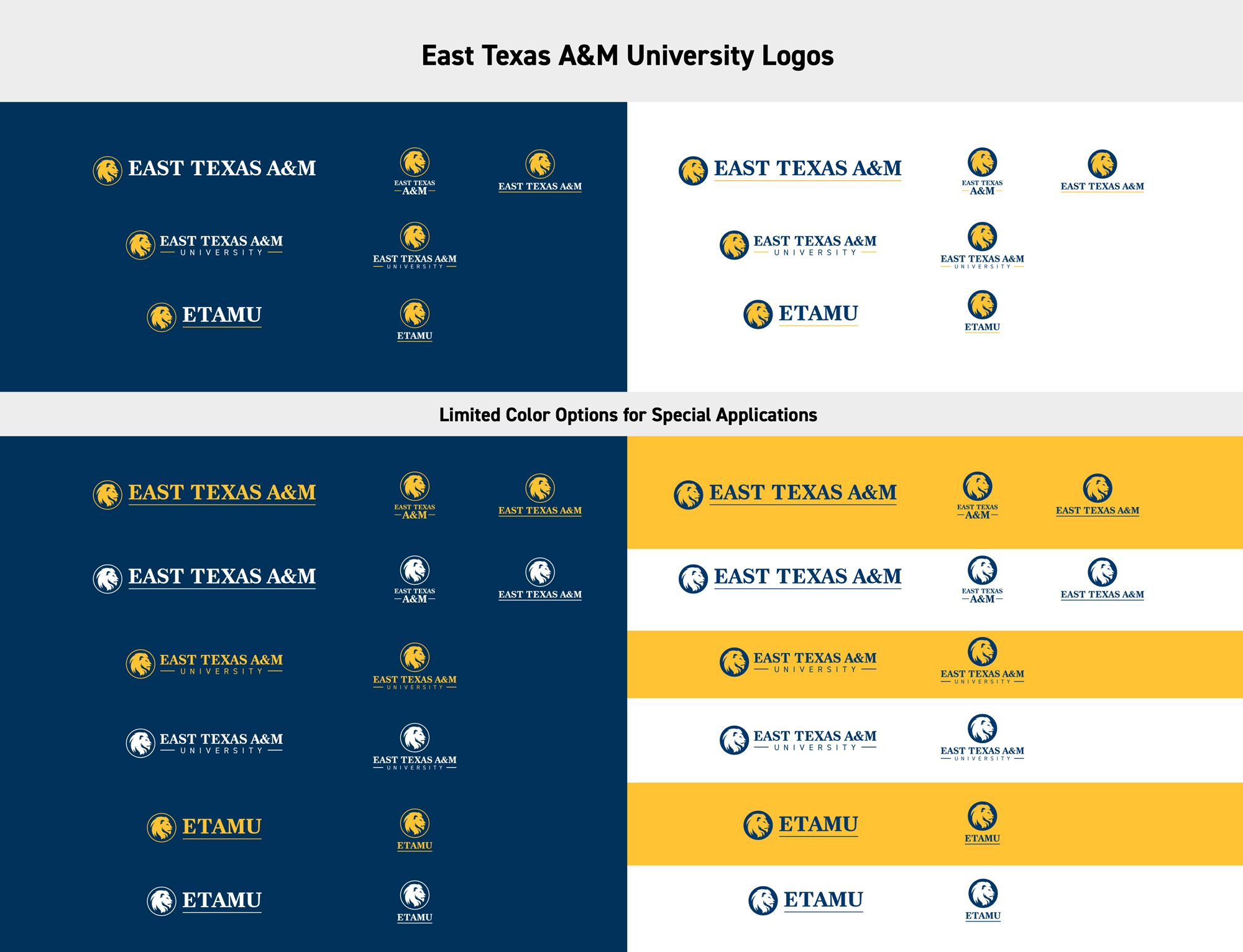Click navy lion stacked above "ETAMU" on gold band
The width and height of the screenshot is (1243, 952).
click(982, 816)
